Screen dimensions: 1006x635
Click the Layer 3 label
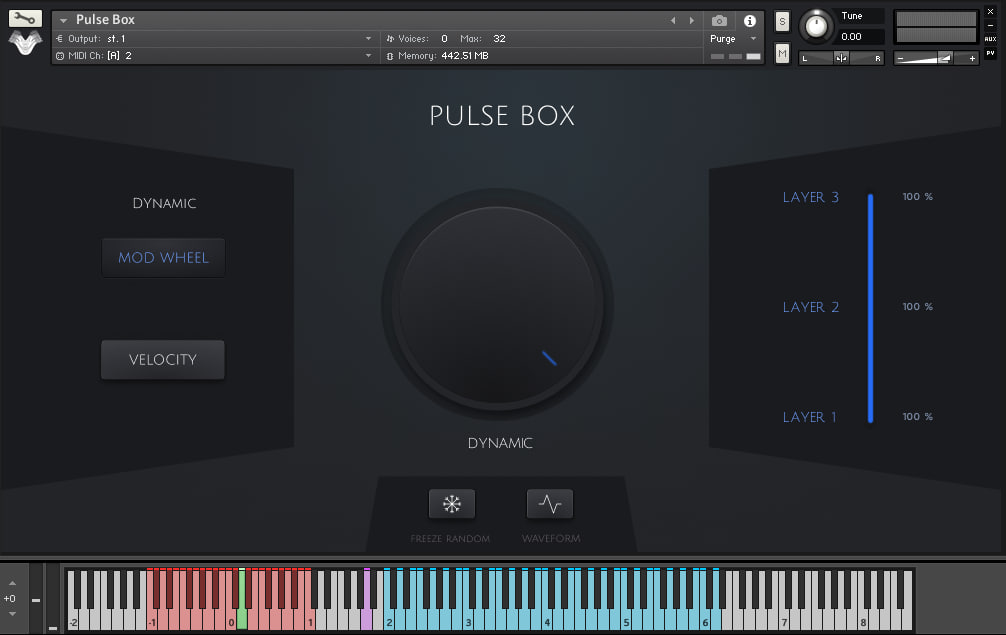pyautogui.click(x=811, y=197)
